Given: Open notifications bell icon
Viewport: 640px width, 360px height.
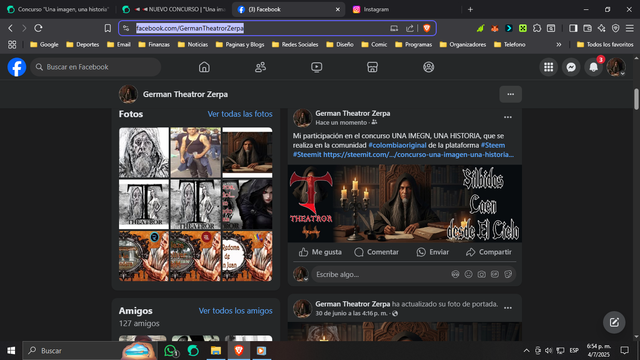Looking at the screenshot, I should point(593,67).
